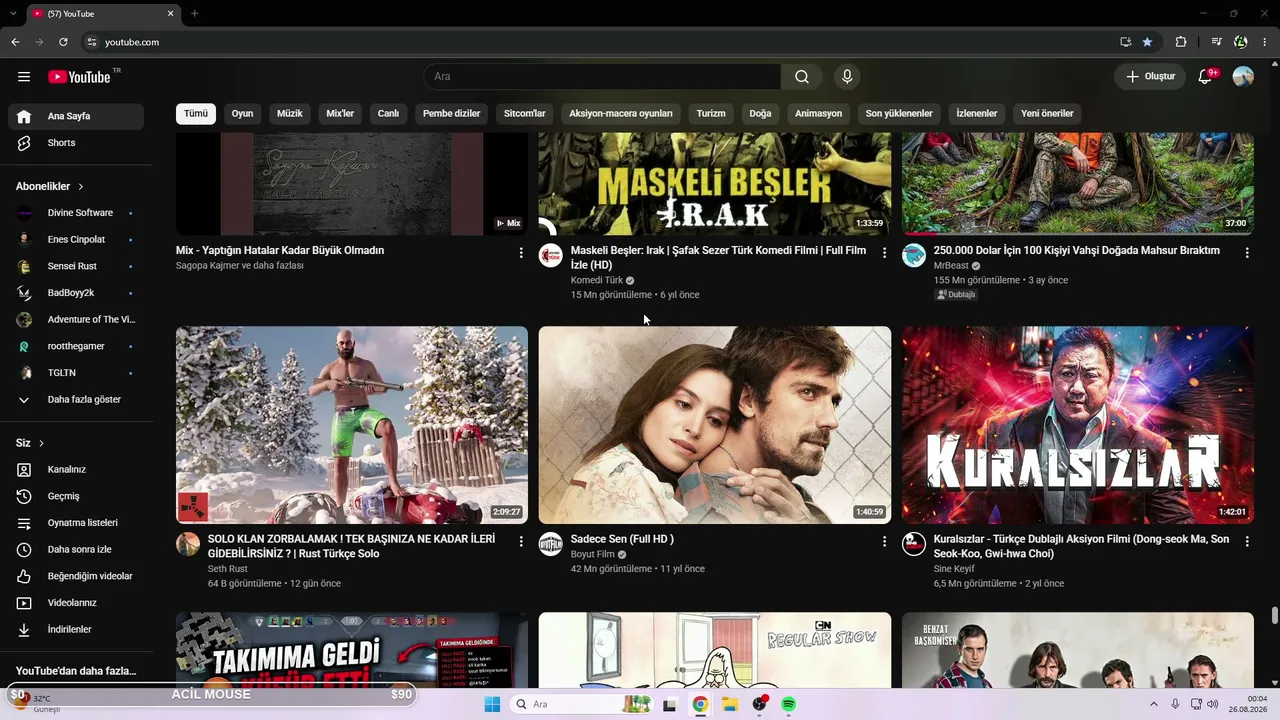
Task: Play the Kuralsızlar video thumbnail
Action: click(x=1078, y=425)
